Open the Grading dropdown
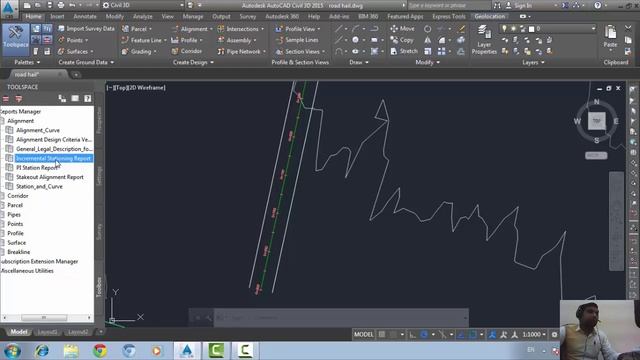This screenshot has height=360, width=640. (139, 51)
